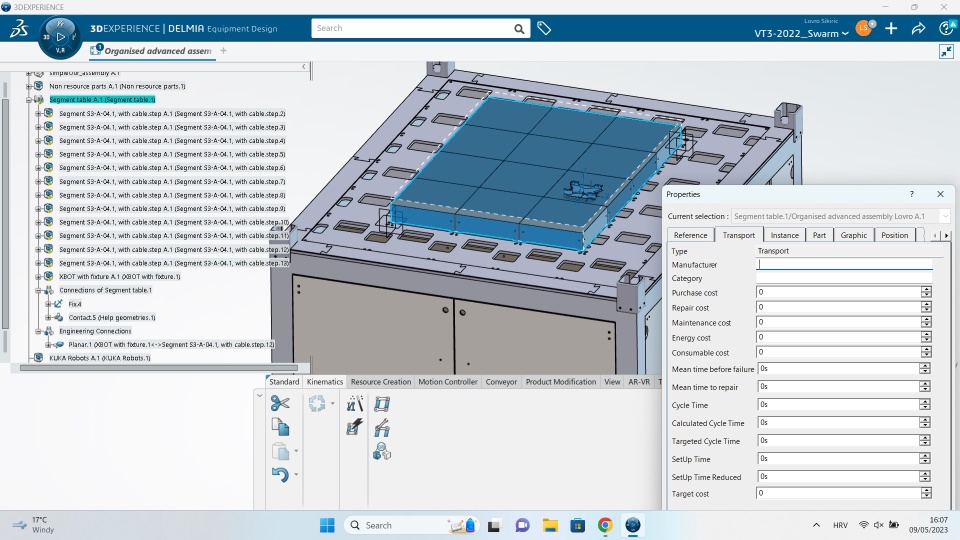960x540 pixels.
Task: Click the Manufacturer input field
Action: pyautogui.click(x=844, y=264)
